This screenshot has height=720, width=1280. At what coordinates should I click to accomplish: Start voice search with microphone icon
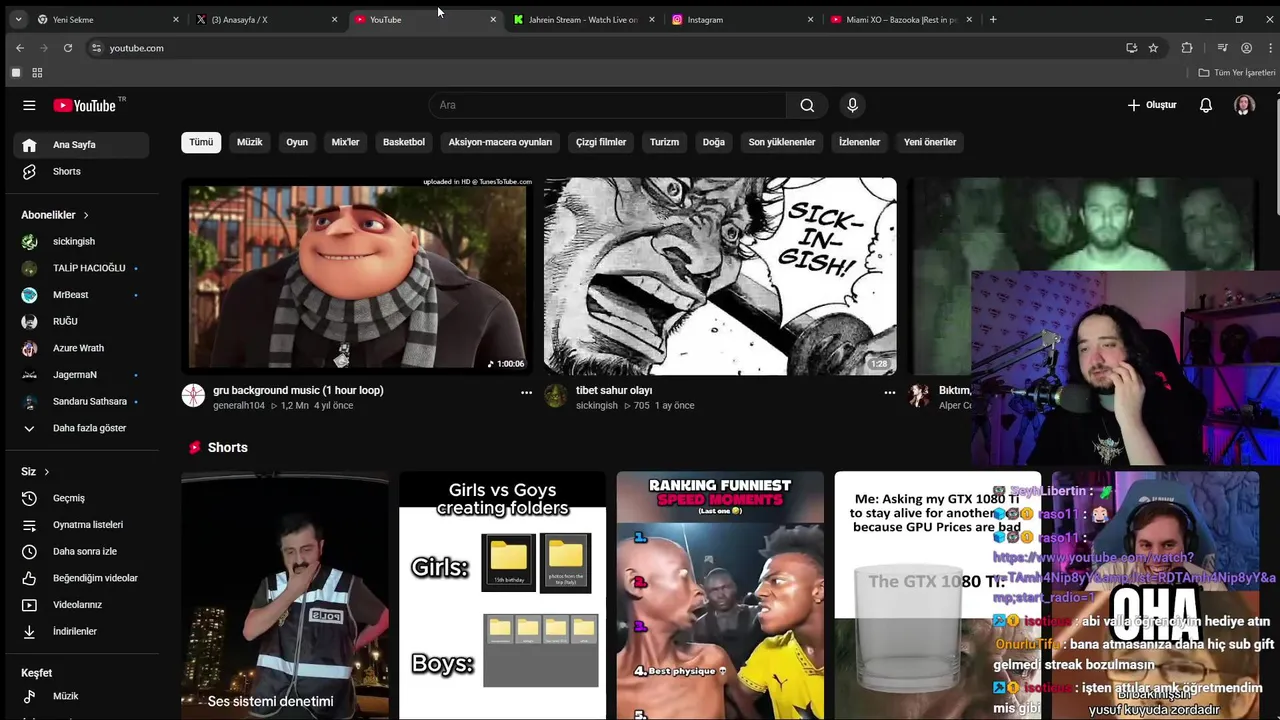(x=852, y=105)
